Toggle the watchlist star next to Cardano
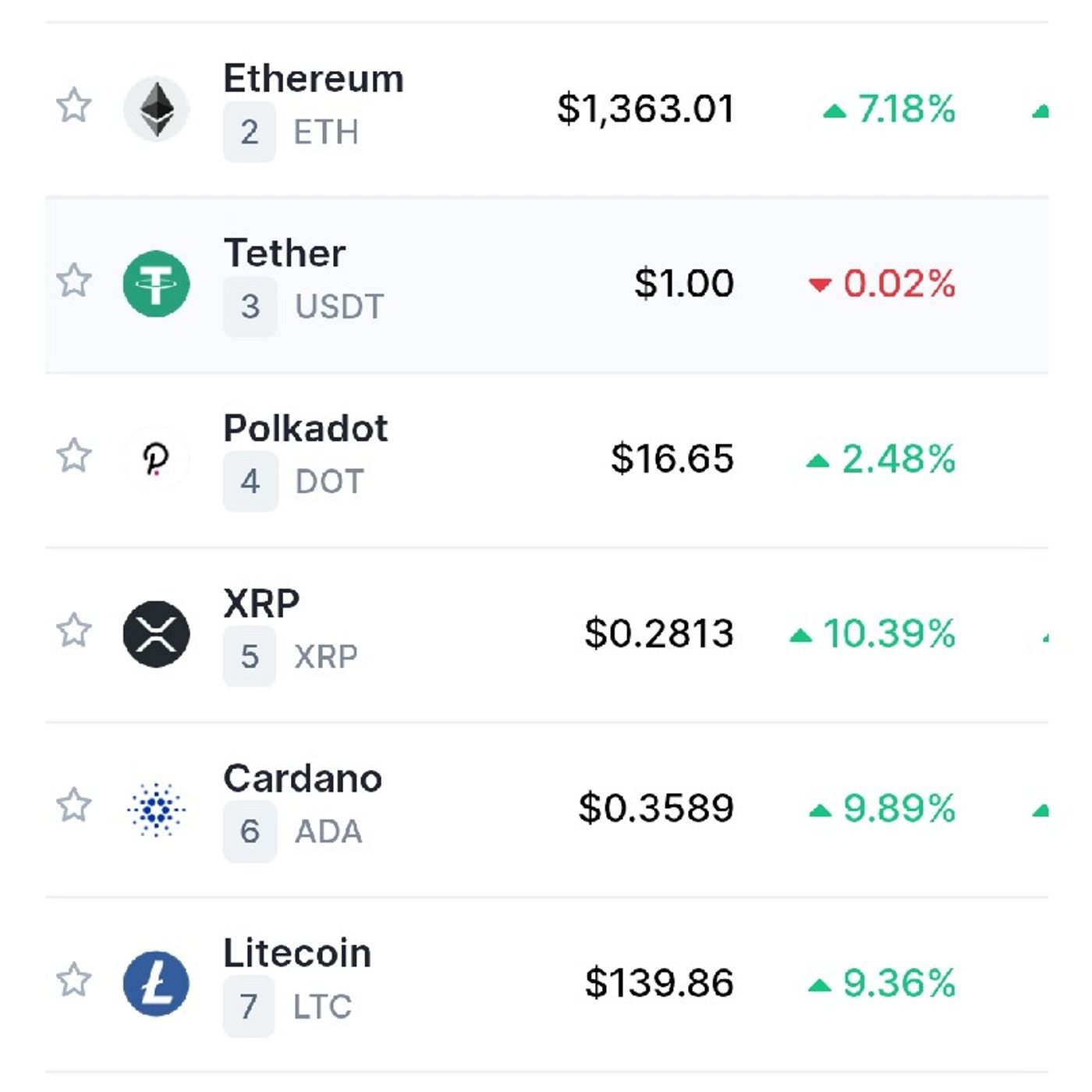 (74, 804)
